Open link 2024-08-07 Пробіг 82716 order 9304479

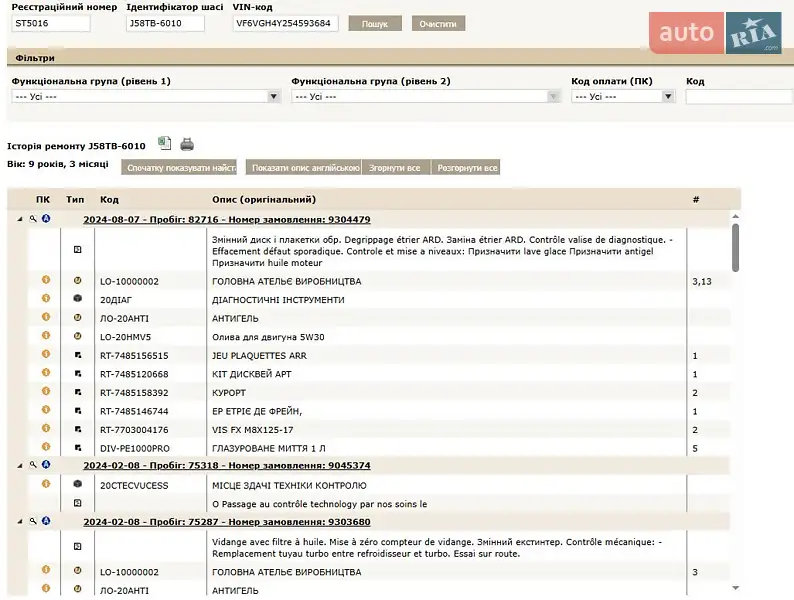click(x=227, y=219)
